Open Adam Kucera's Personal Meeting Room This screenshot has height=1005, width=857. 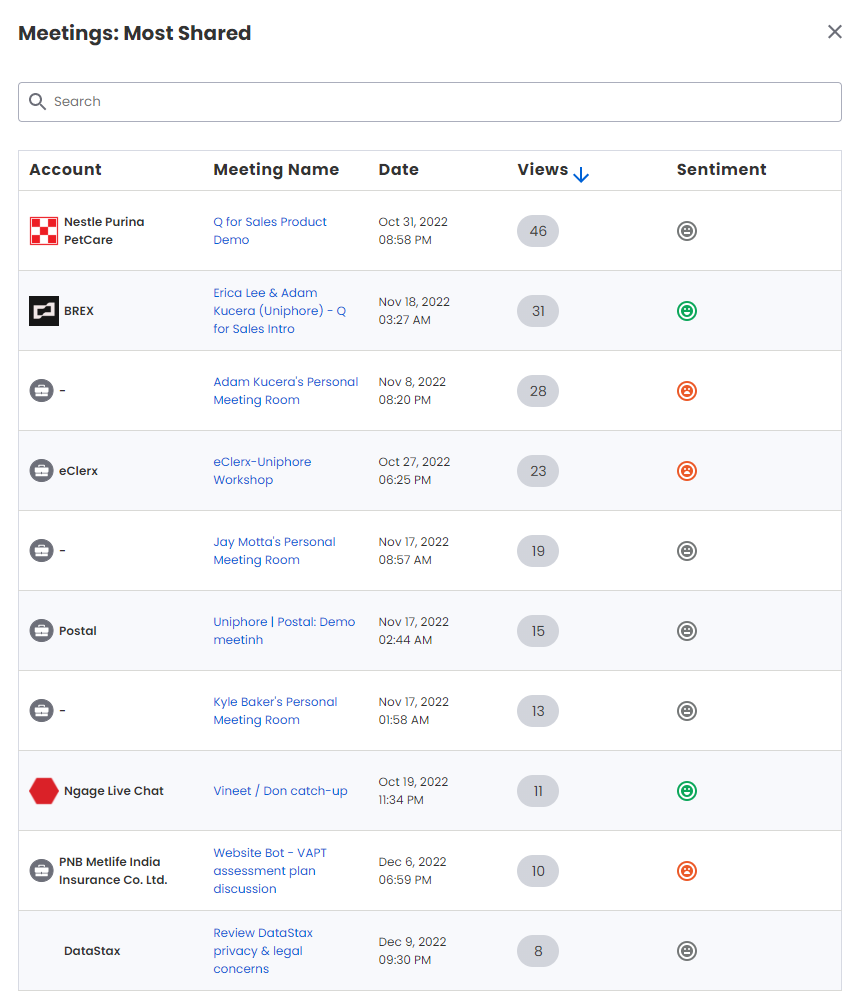click(x=285, y=391)
